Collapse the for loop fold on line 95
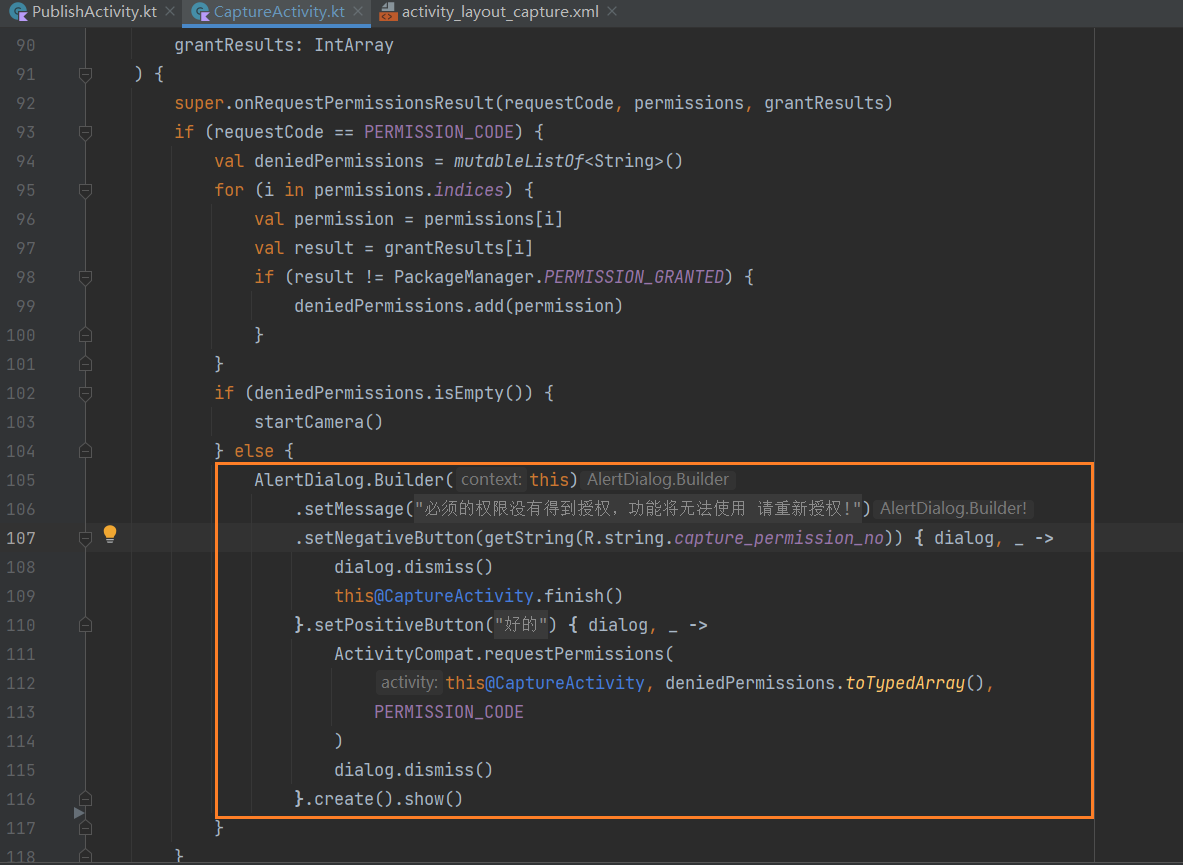 pyautogui.click(x=85, y=190)
